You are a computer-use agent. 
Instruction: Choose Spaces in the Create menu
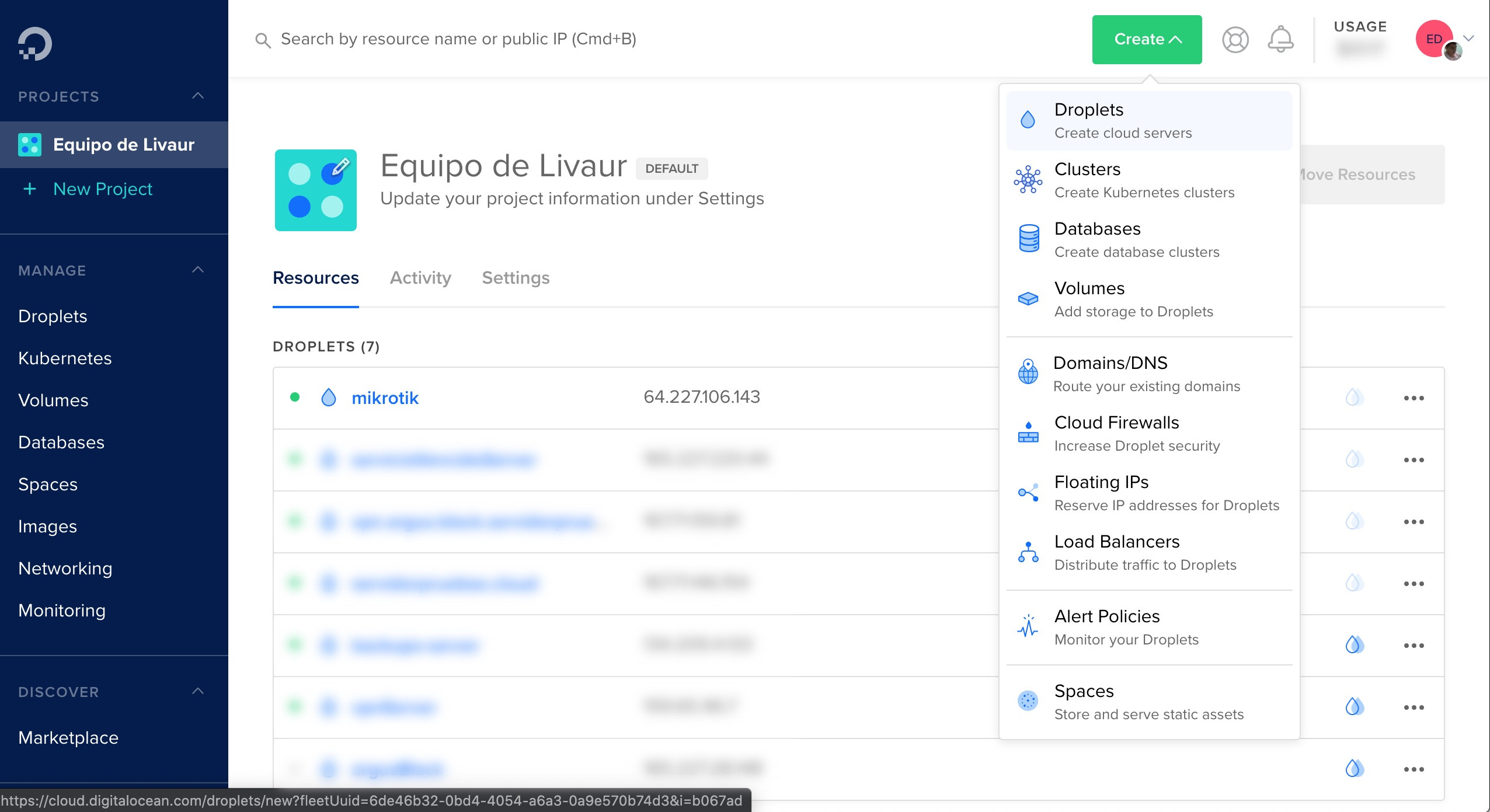coord(1149,702)
